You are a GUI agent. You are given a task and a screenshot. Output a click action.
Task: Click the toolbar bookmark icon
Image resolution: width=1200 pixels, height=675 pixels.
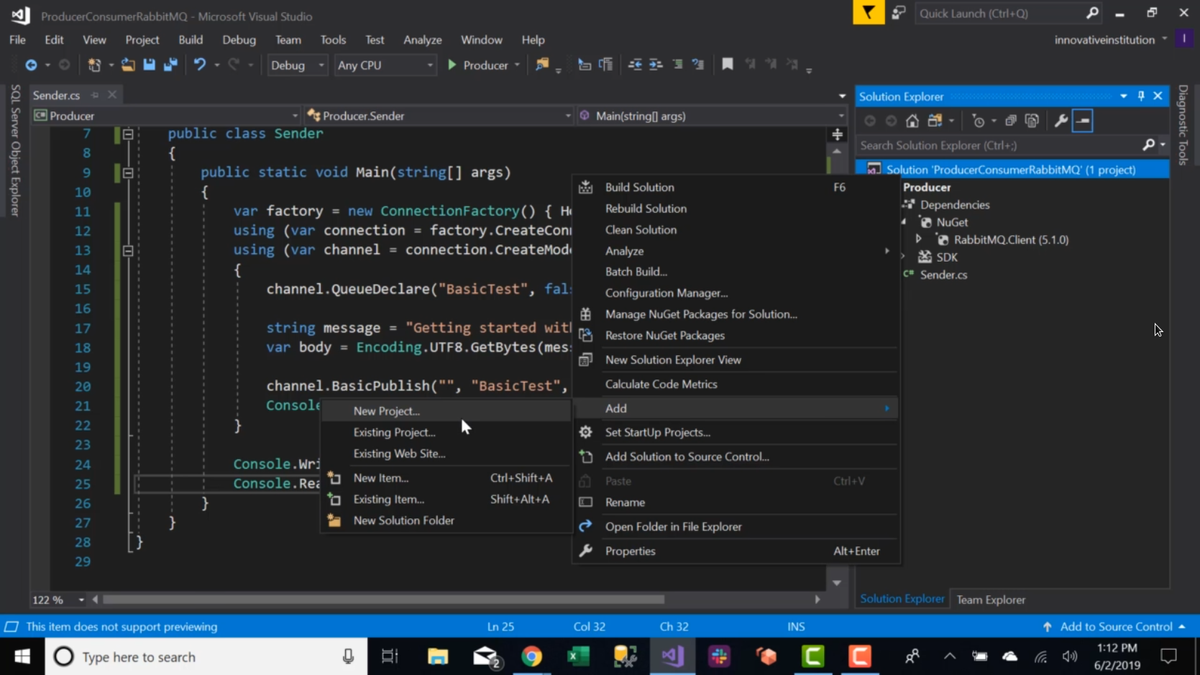point(727,65)
